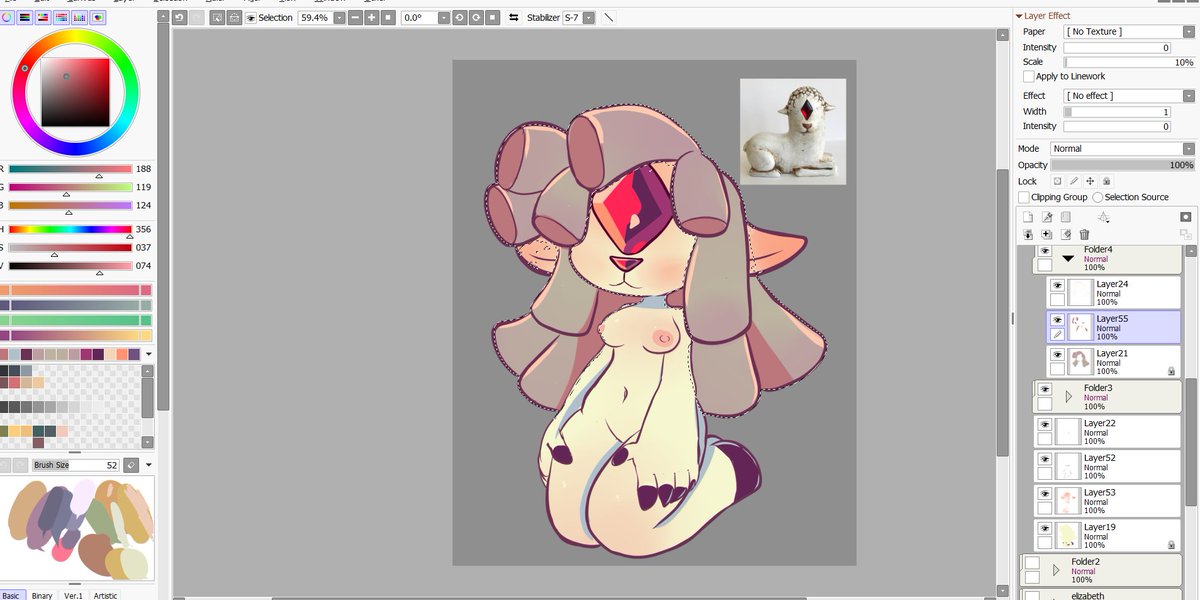The height and width of the screenshot is (600, 1200).
Task: Hide Folder3 with its eye icon
Action: tap(1045, 389)
